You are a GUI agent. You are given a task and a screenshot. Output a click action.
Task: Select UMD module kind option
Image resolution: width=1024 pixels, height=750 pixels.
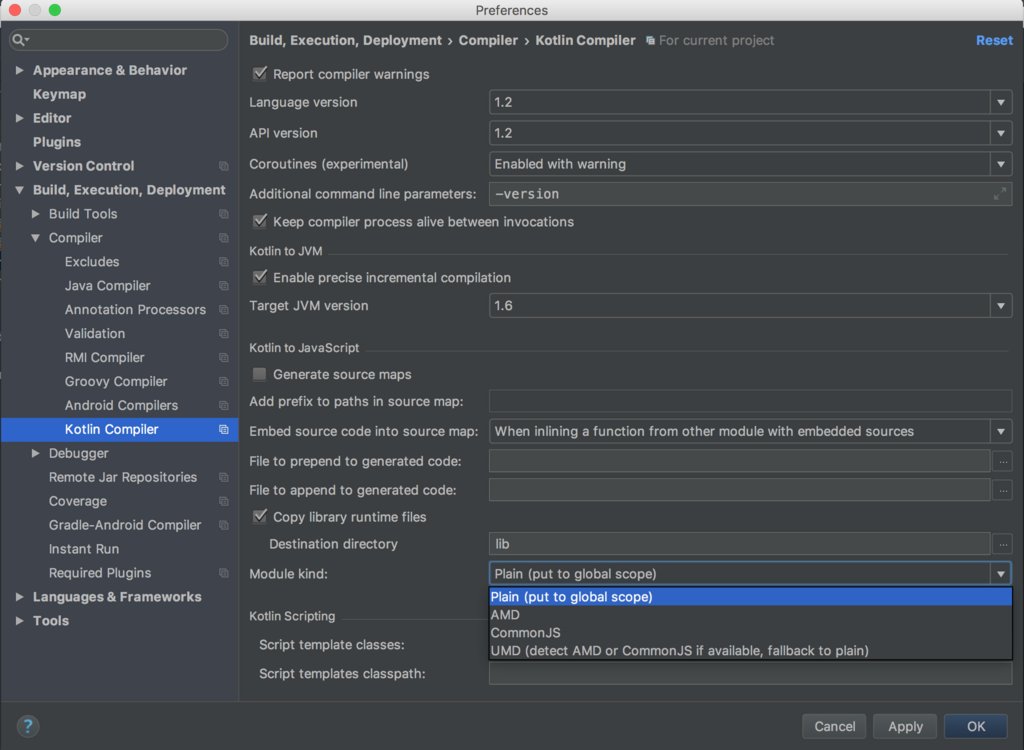[x=750, y=651]
